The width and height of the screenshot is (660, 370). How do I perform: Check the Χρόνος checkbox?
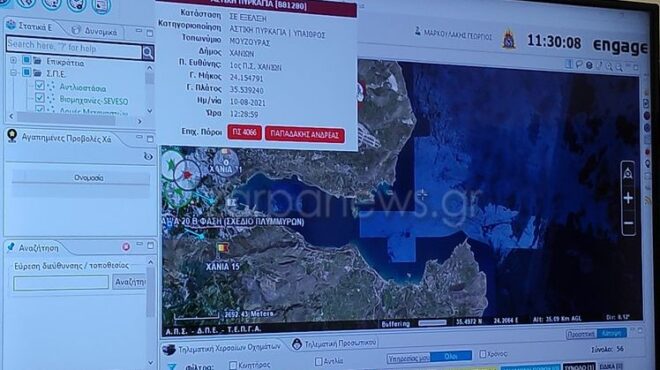click(x=483, y=354)
